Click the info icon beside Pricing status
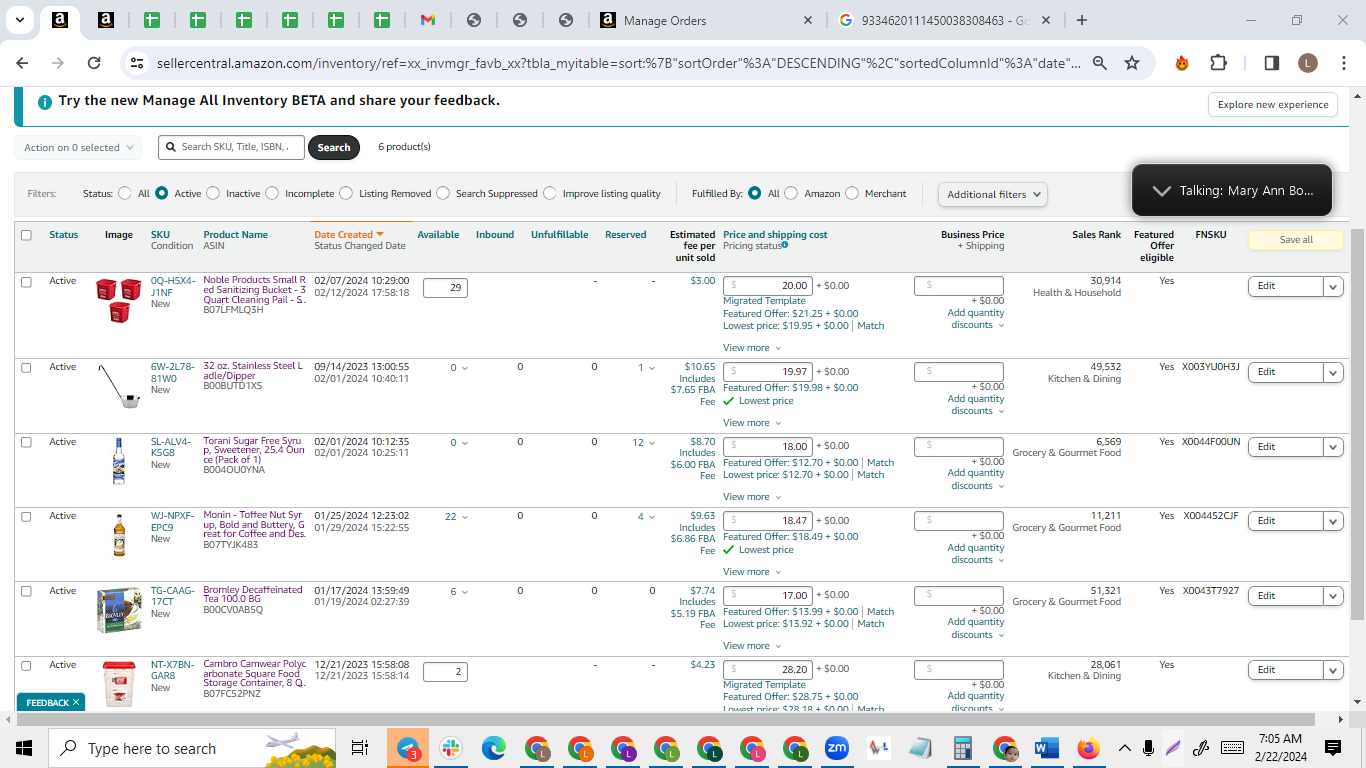1366x768 pixels. tap(785, 245)
